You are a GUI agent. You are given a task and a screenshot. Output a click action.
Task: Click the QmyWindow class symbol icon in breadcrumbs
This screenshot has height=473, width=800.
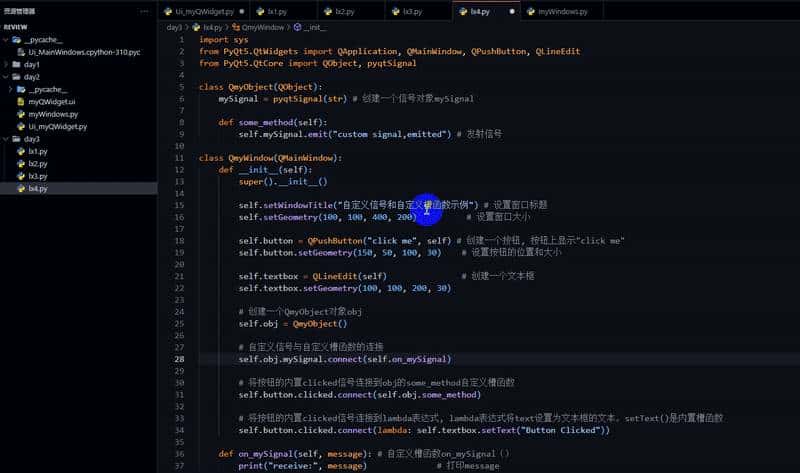(236, 28)
